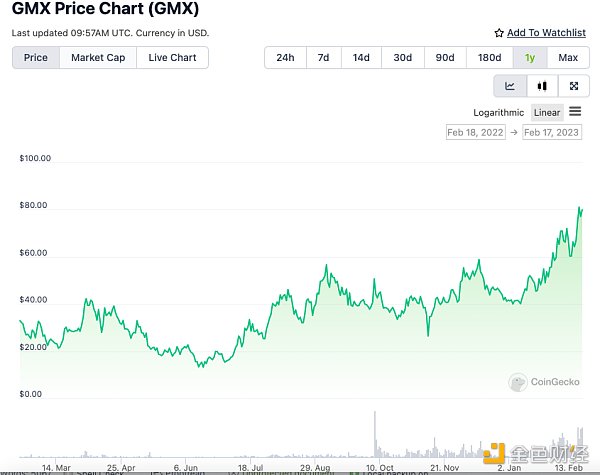The width and height of the screenshot is (600, 475).
Task: Set range to 90d
Action: click(445, 58)
